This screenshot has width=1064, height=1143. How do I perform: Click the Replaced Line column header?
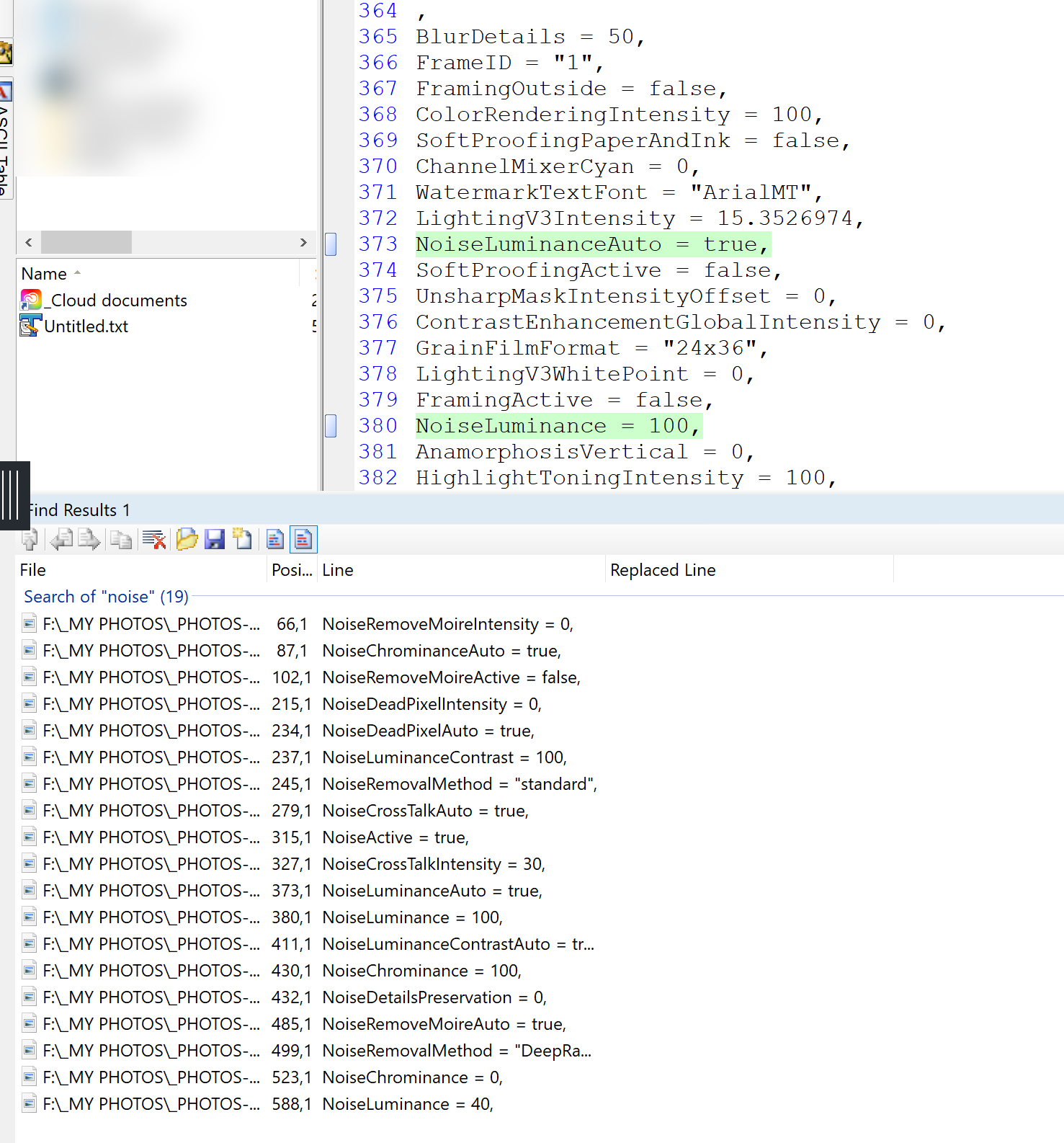point(662,570)
